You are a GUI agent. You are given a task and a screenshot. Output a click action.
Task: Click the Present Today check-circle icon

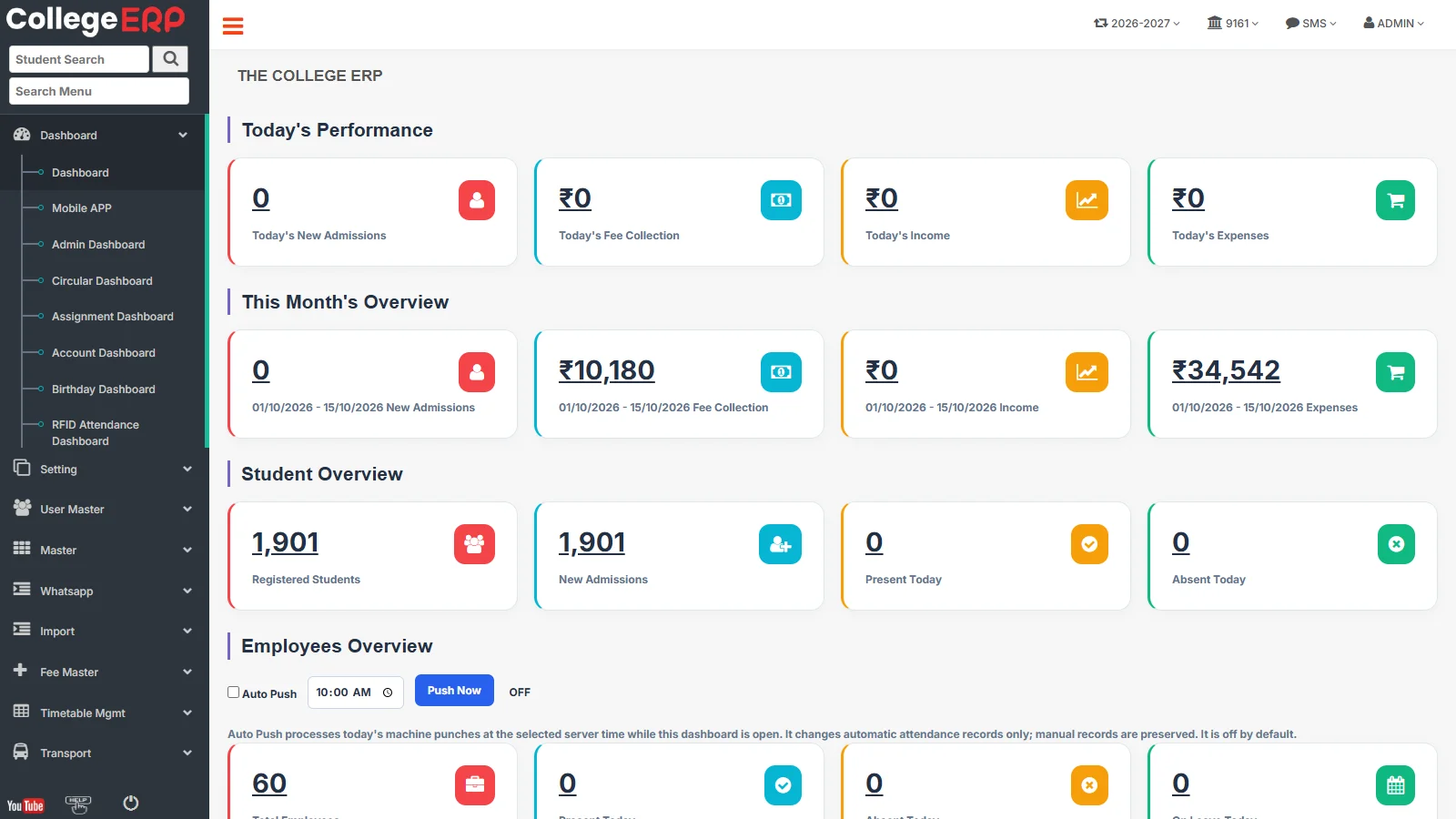click(1089, 544)
